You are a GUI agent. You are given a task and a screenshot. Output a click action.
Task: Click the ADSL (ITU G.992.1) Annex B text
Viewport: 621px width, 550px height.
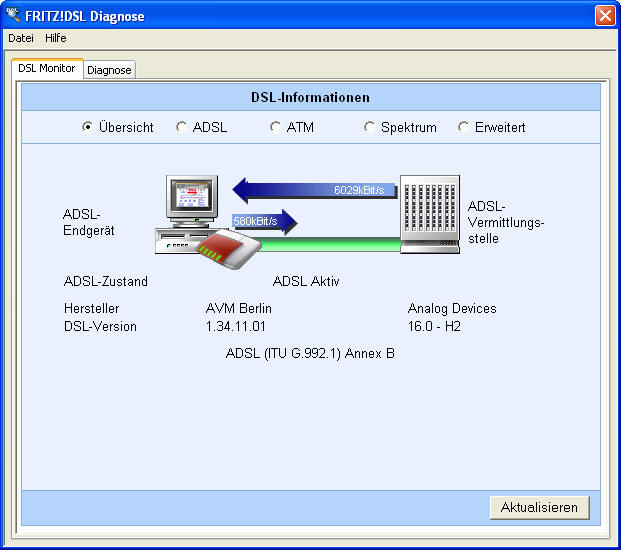pos(310,353)
